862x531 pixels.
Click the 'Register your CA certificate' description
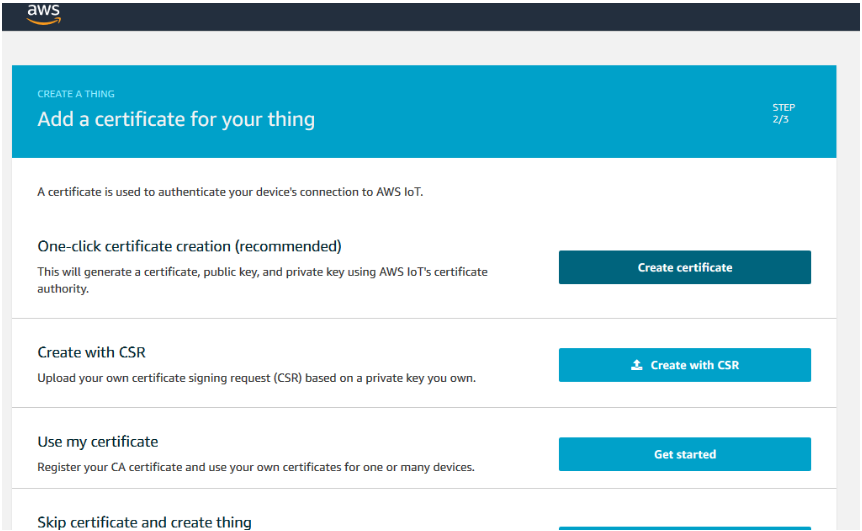(256, 467)
